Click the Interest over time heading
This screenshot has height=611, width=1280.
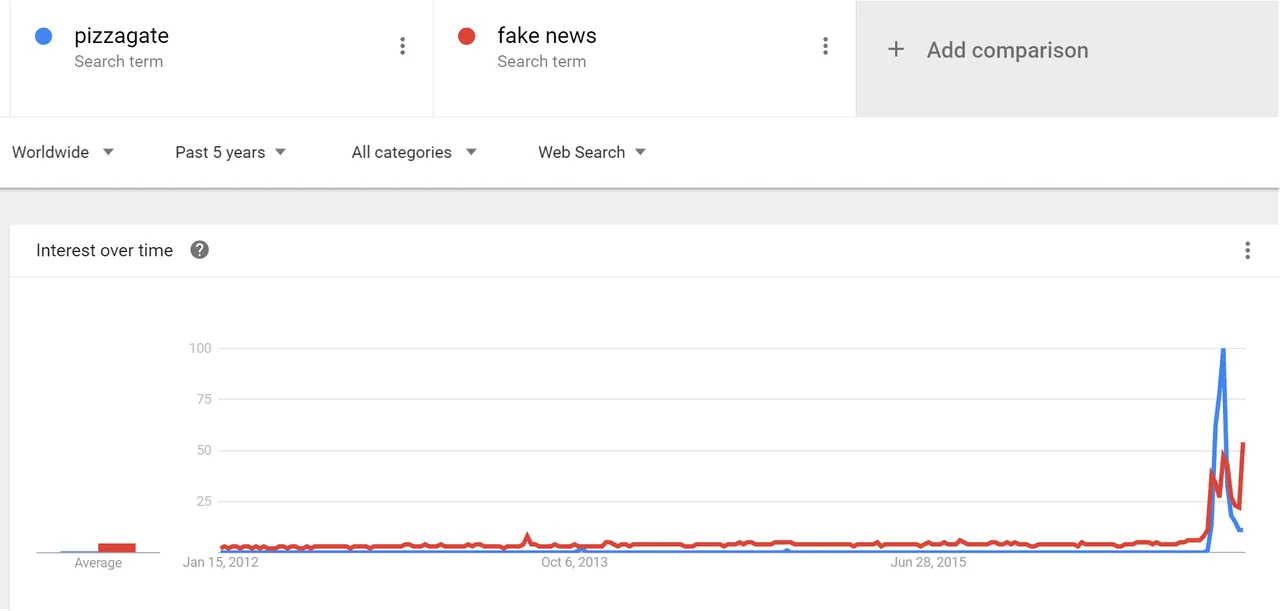click(x=104, y=250)
